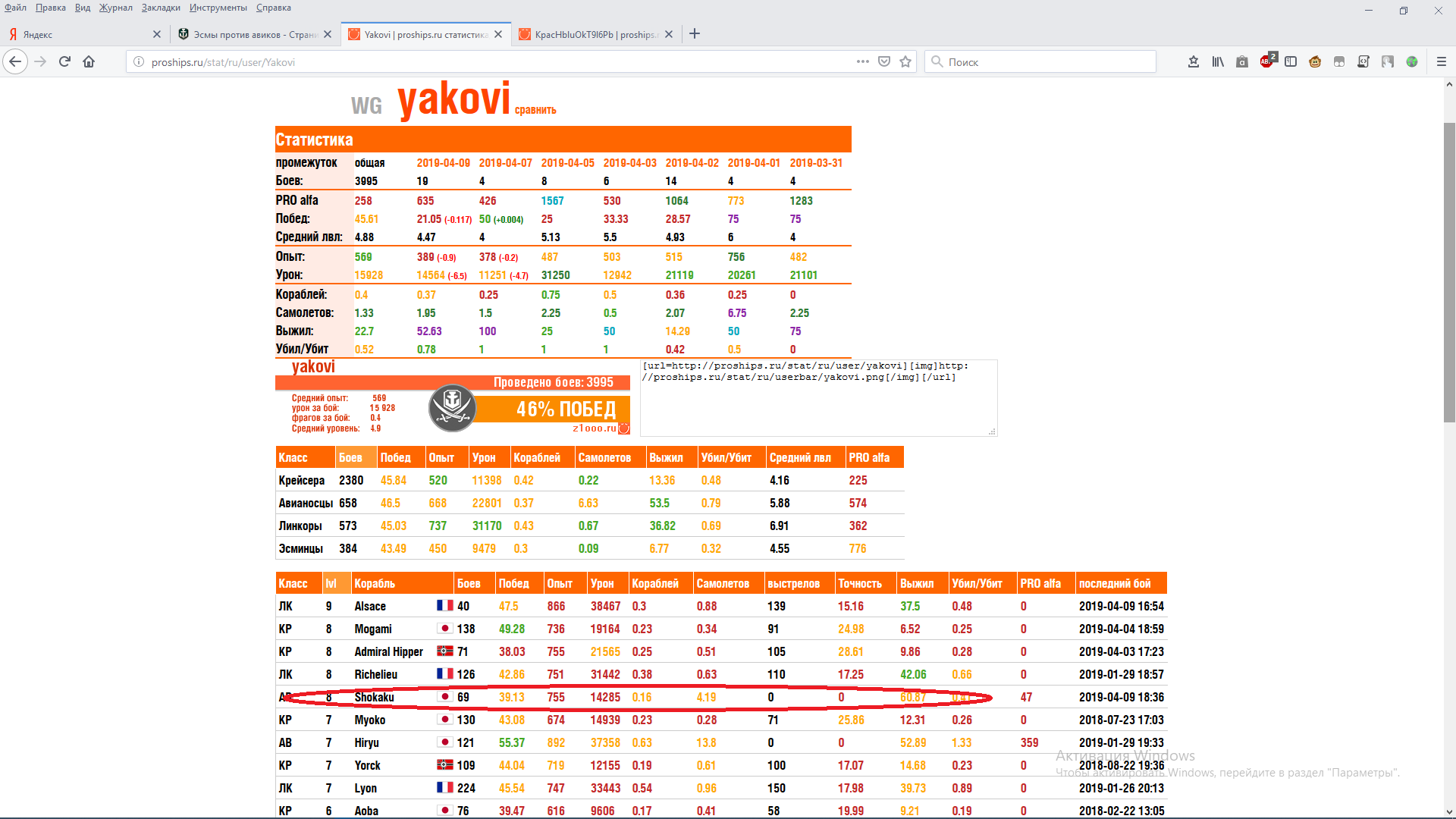
Task: Open the mask-shaped extension icon
Action: pyautogui.click(x=1339, y=61)
